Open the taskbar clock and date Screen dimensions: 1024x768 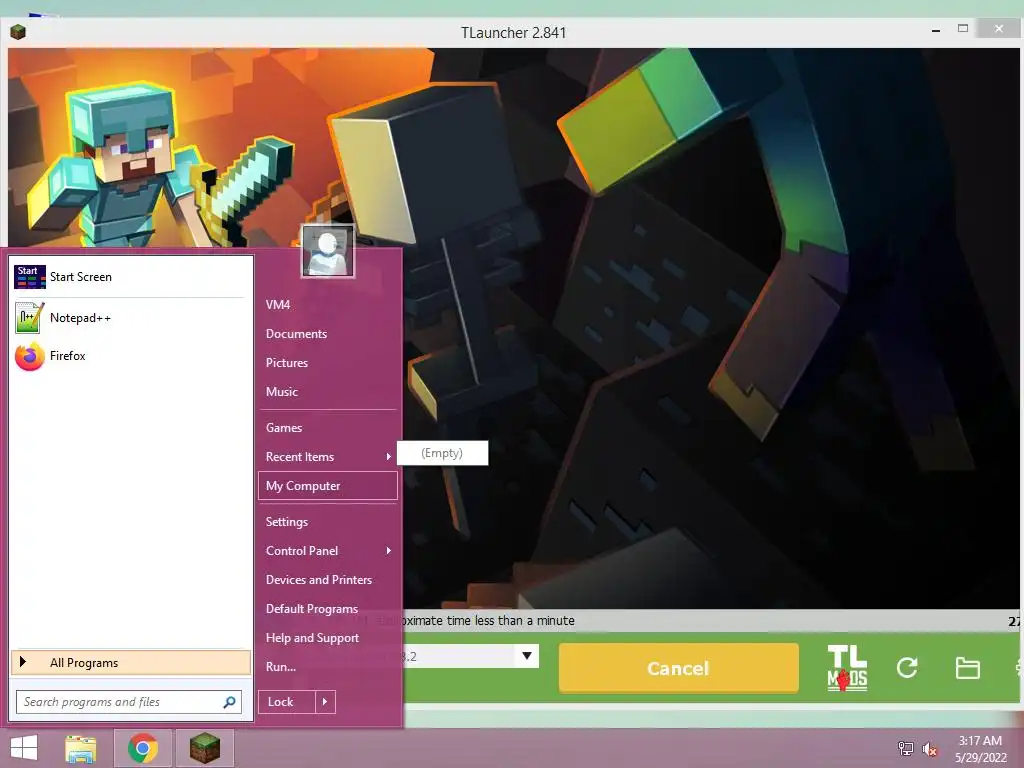point(980,749)
